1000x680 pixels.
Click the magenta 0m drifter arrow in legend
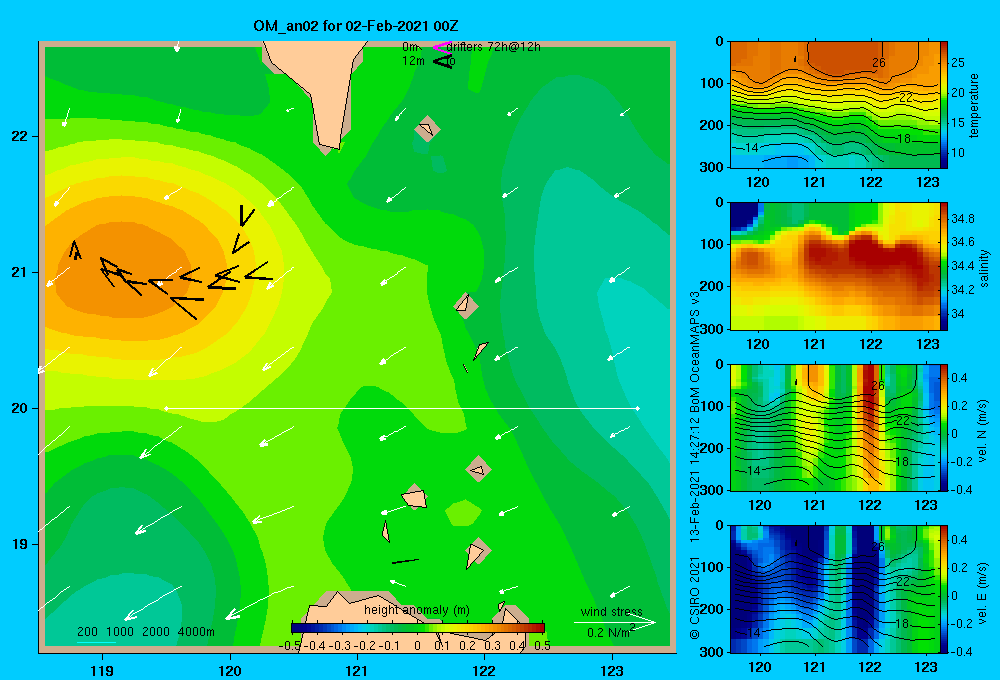pyautogui.click(x=441, y=47)
